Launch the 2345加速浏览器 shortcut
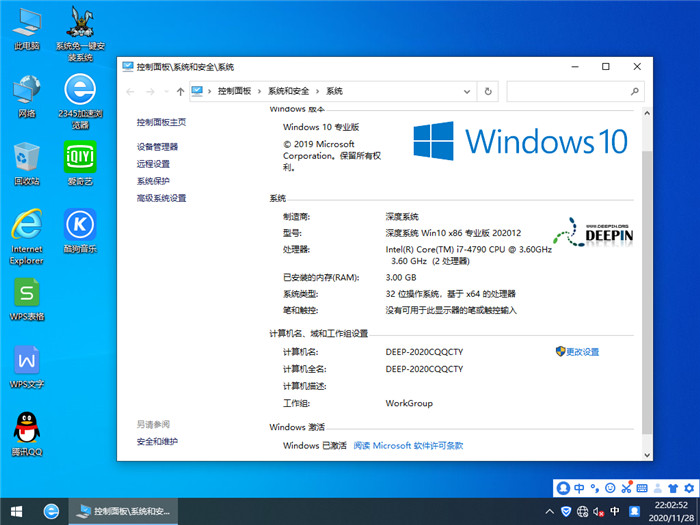The image size is (700, 525). 80,101
